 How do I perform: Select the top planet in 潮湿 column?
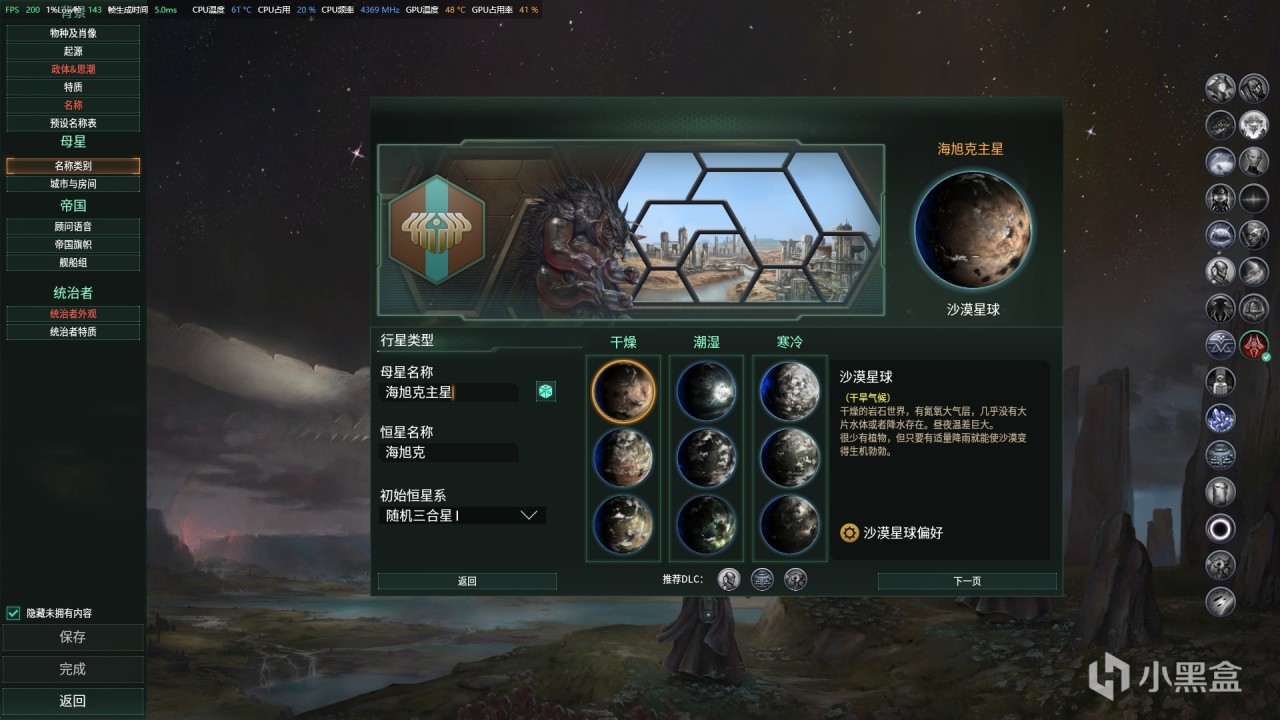(706, 391)
